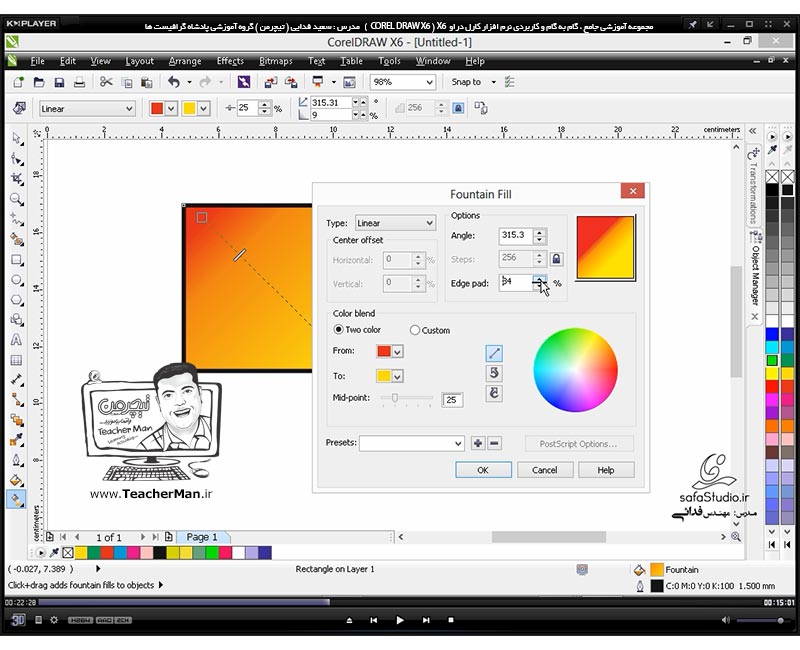The height and width of the screenshot is (650, 800).
Task: Switch to the Page 1 tab
Action: click(202, 537)
